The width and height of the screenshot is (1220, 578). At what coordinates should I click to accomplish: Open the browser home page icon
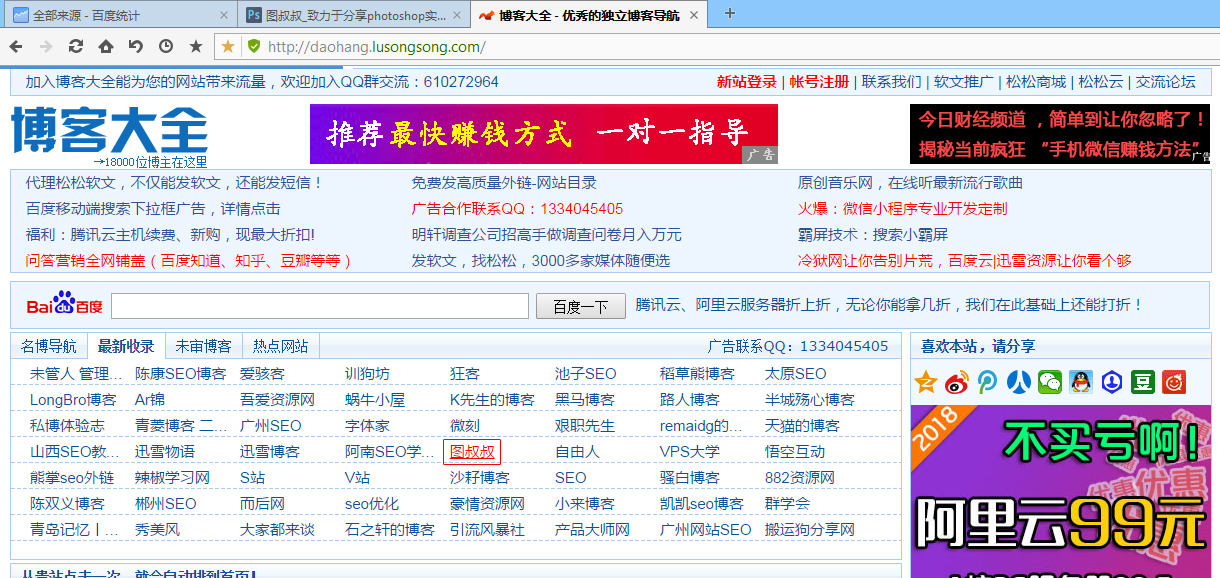(x=106, y=46)
